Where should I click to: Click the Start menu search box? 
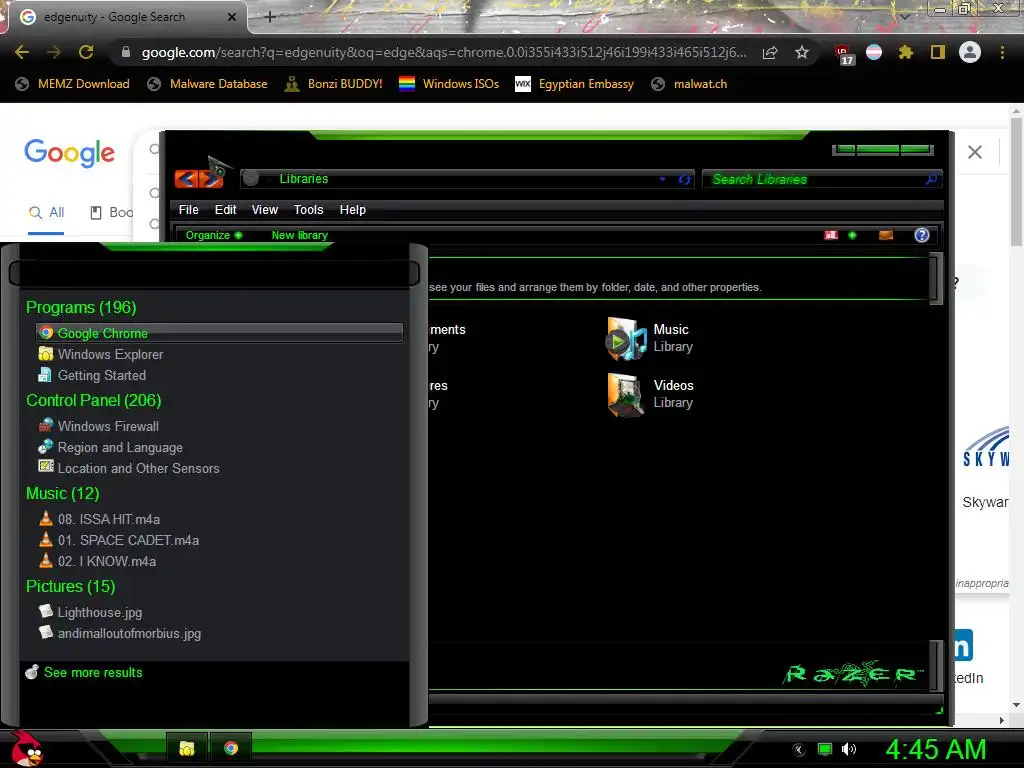click(214, 273)
